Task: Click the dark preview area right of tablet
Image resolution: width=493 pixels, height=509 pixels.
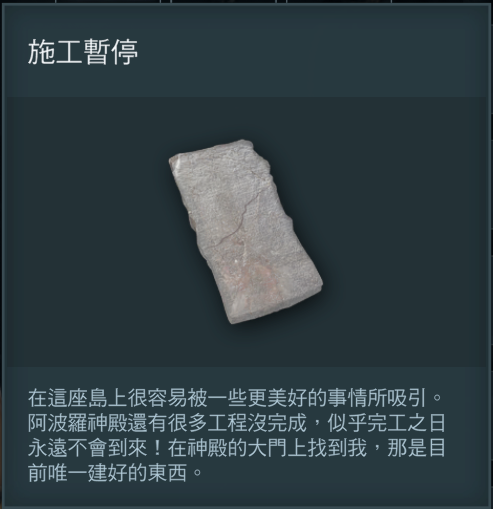Action: pos(405,231)
